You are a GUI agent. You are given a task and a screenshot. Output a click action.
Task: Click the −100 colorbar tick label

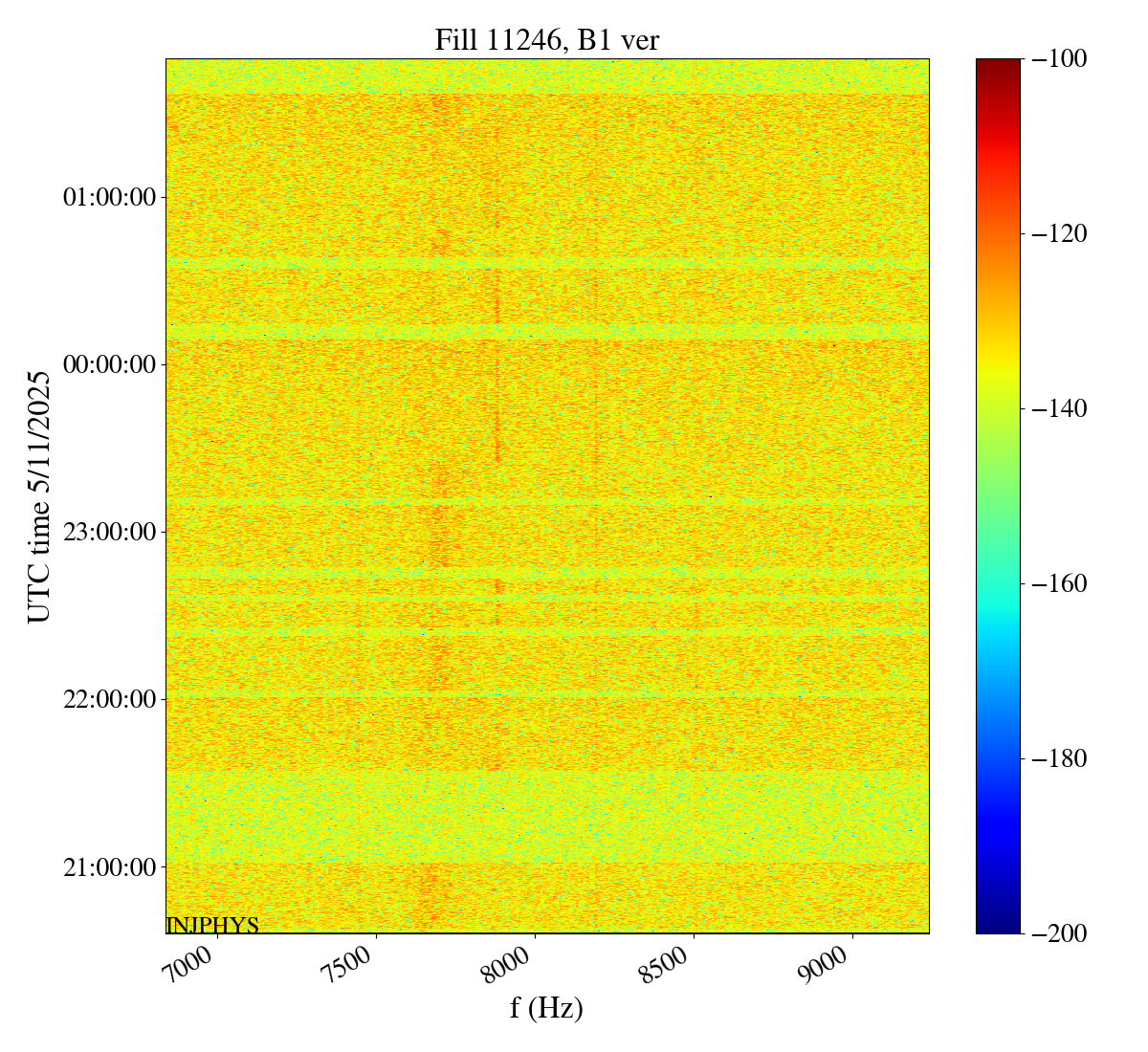coord(1059,59)
